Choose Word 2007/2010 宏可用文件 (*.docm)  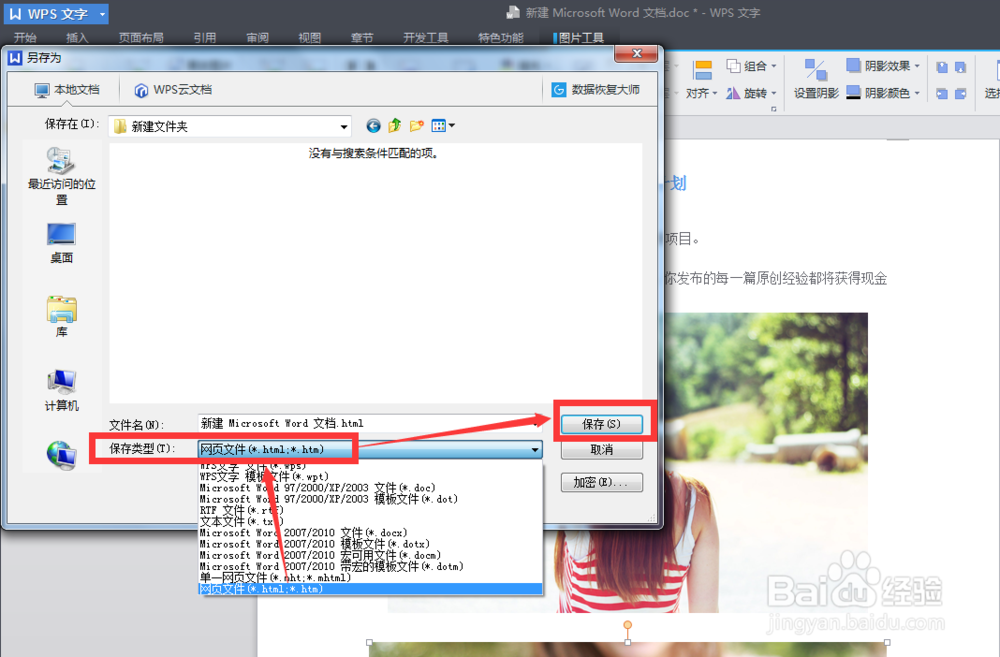(x=370, y=555)
